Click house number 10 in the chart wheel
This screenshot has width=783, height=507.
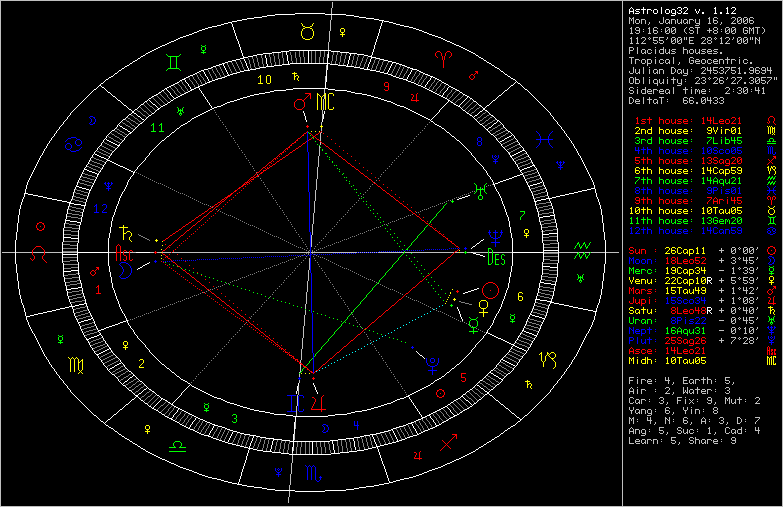click(x=264, y=79)
